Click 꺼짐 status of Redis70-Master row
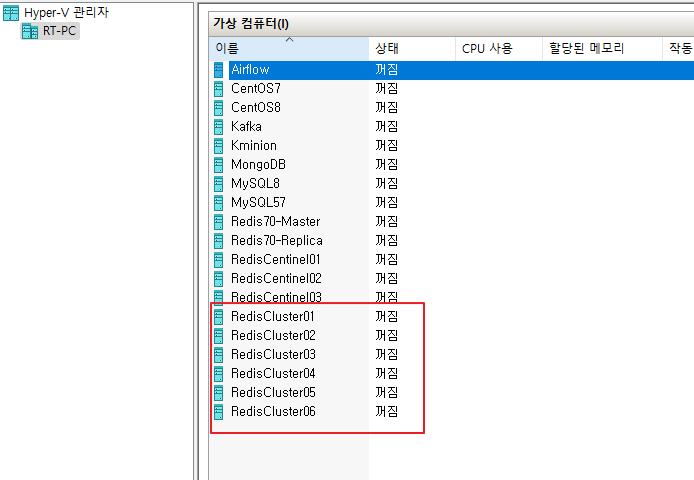This screenshot has width=694, height=480. pyautogui.click(x=386, y=222)
